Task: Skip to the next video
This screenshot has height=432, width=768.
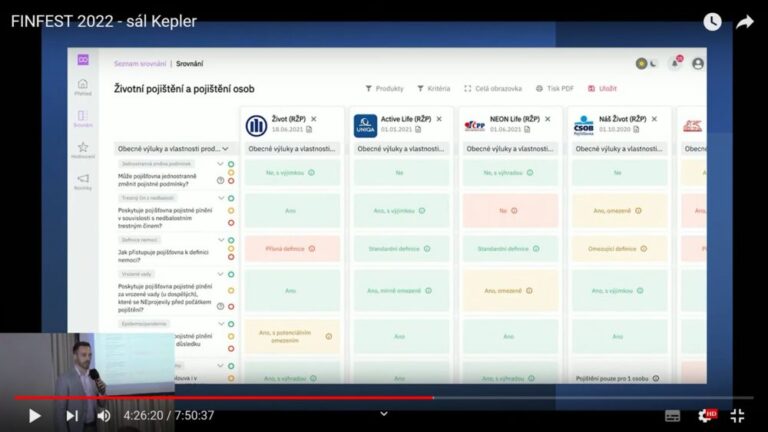Action: 72,416
